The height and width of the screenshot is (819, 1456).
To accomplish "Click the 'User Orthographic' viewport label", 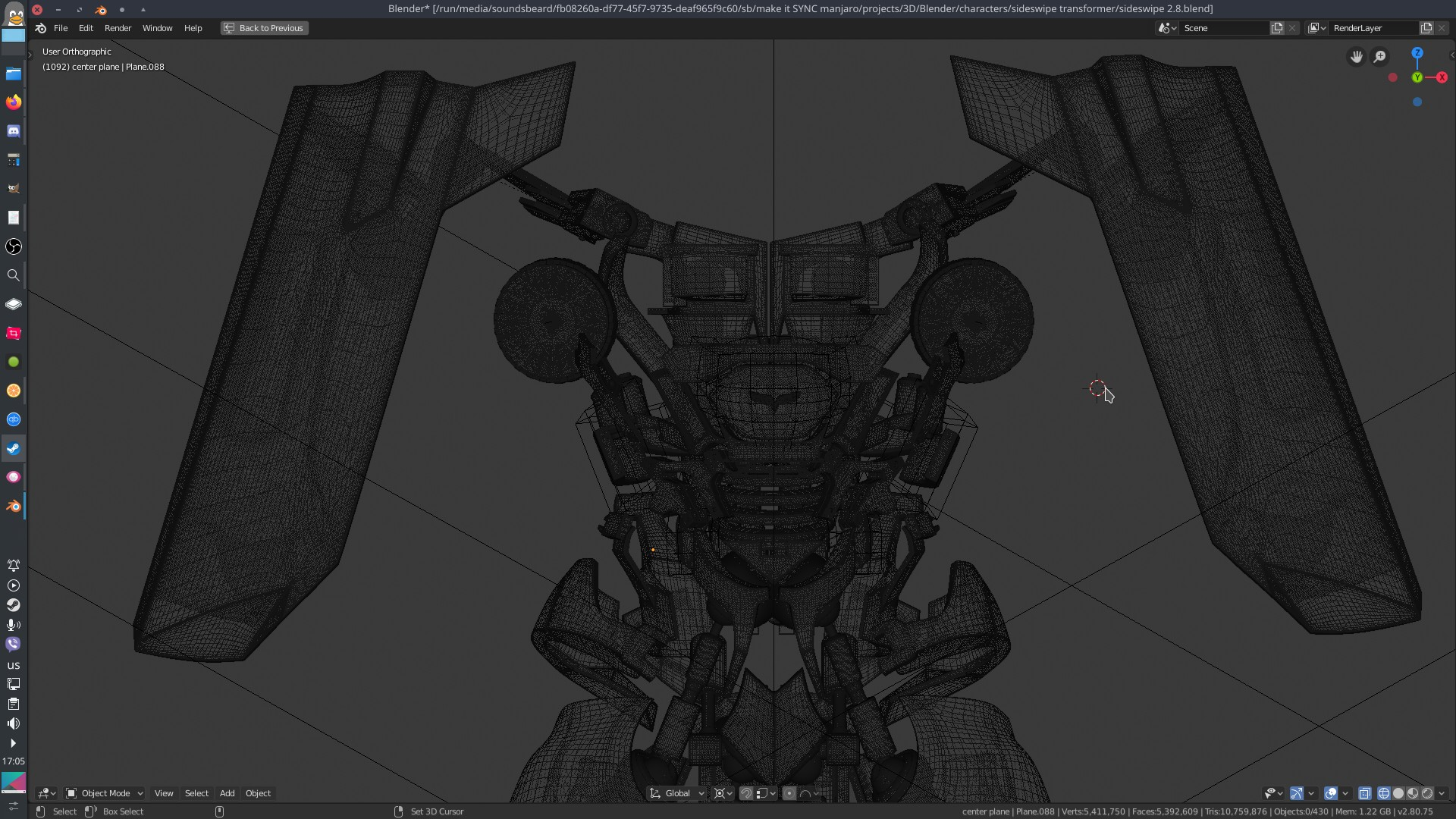I will (x=77, y=52).
